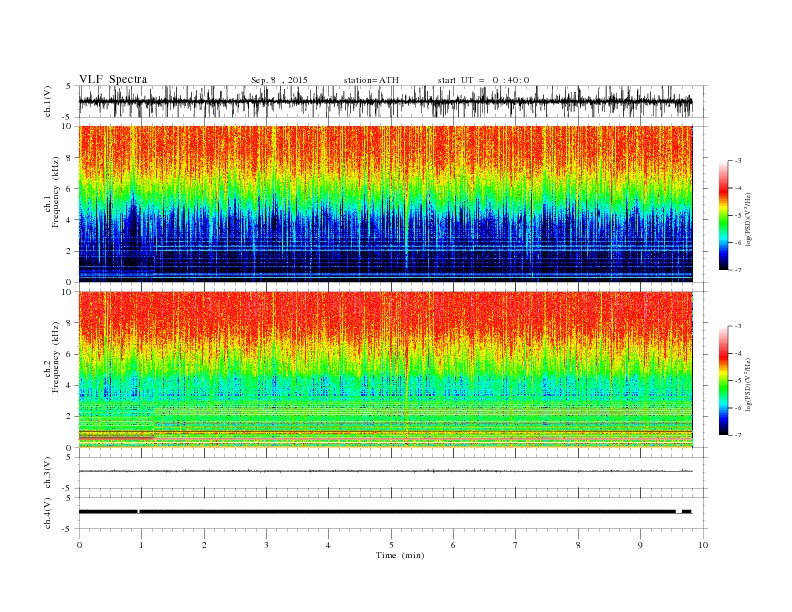Click the "1" tick on the time axis
Image resolution: width=792 pixels, height=612 pixels.
pyautogui.click(x=141, y=545)
